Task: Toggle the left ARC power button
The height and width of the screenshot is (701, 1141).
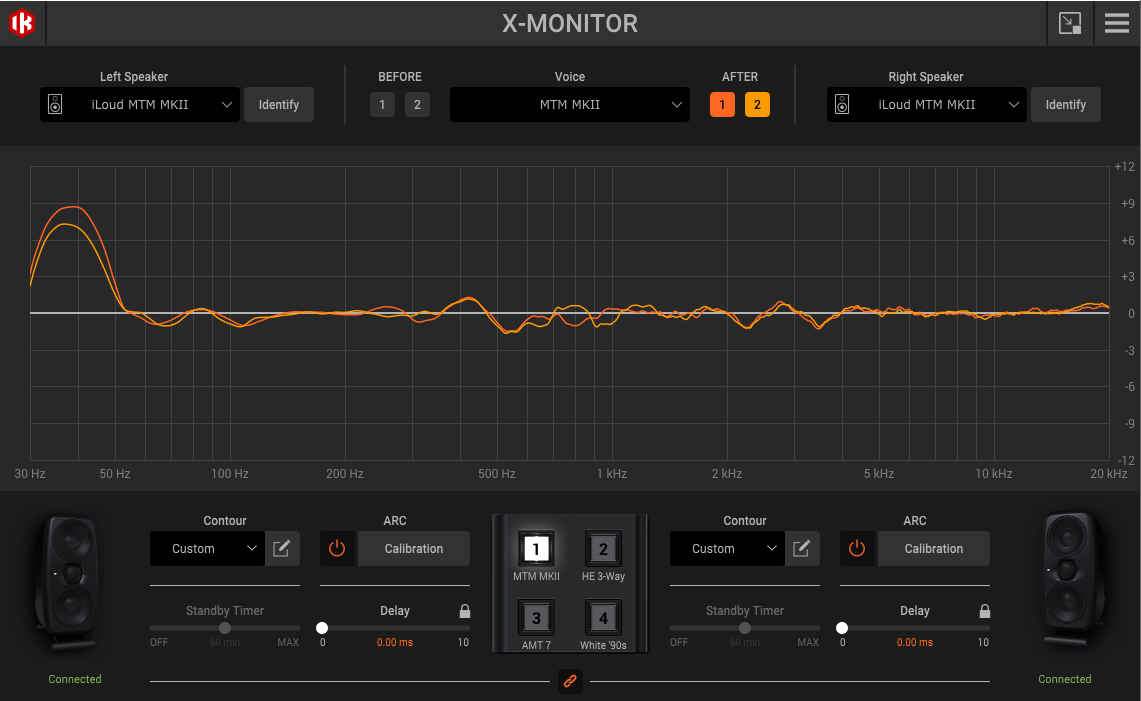Action: 337,548
